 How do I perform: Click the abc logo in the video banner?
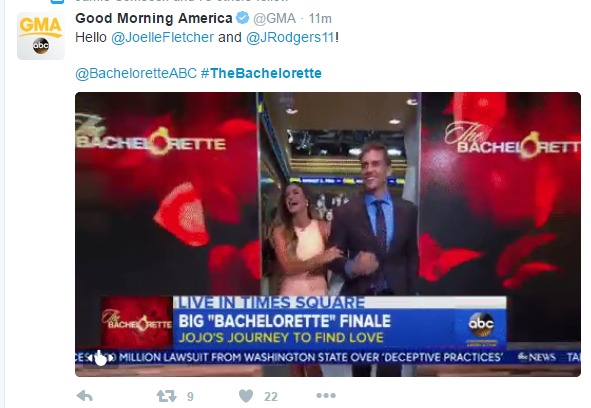(481, 324)
